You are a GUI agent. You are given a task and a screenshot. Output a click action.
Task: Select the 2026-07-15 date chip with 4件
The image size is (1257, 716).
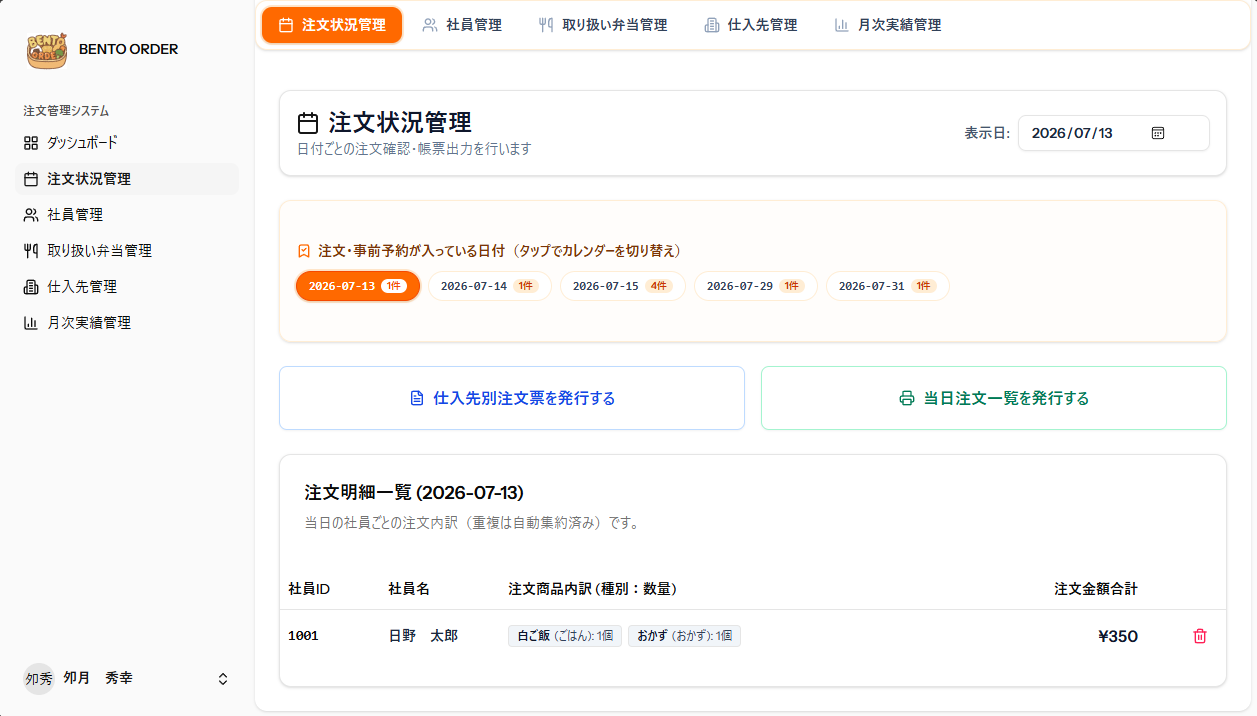pyautogui.click(x=623, y=286)
